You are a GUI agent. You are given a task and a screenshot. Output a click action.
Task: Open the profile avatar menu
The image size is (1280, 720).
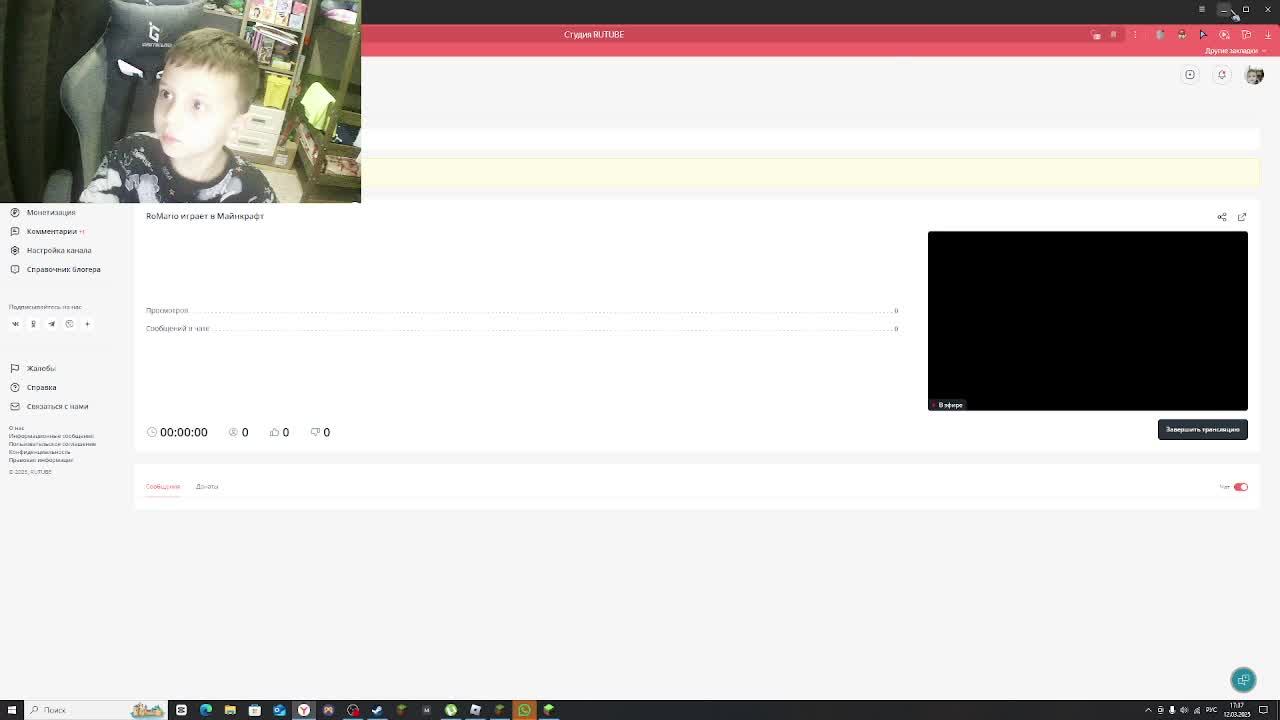[x=1254, y=75]
